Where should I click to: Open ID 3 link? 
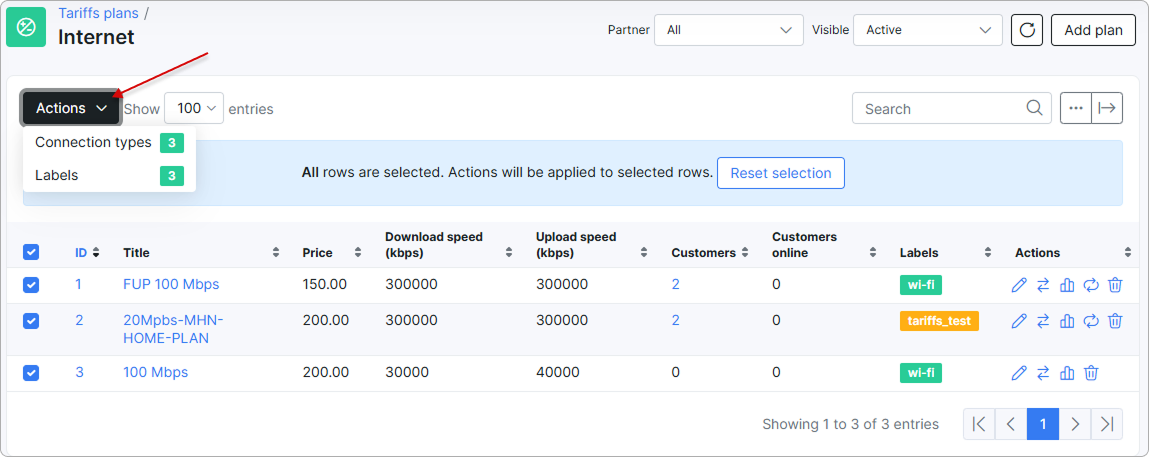[79, 372]
